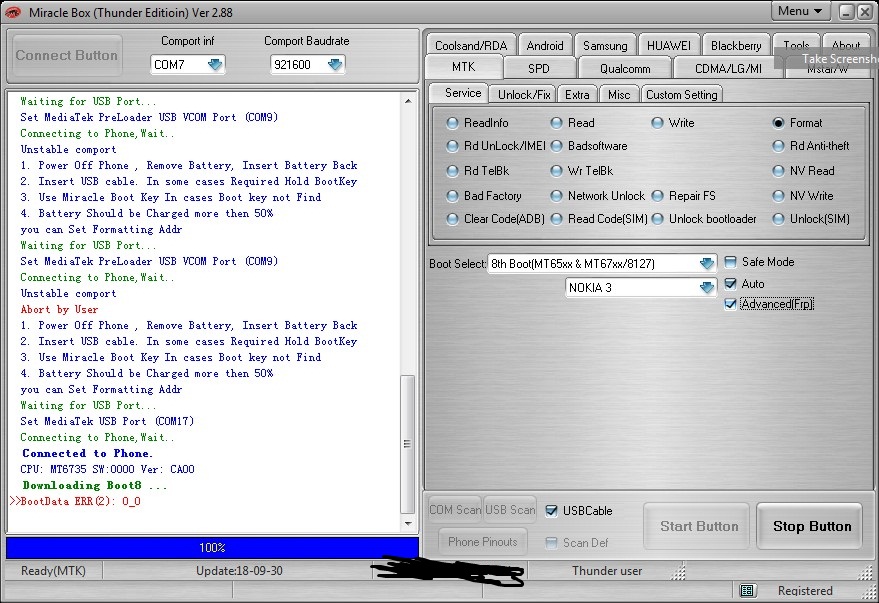Screen dimensions: 879x603
Task: Open the HUAWEI tab
Action: click(x=669, y=45)
